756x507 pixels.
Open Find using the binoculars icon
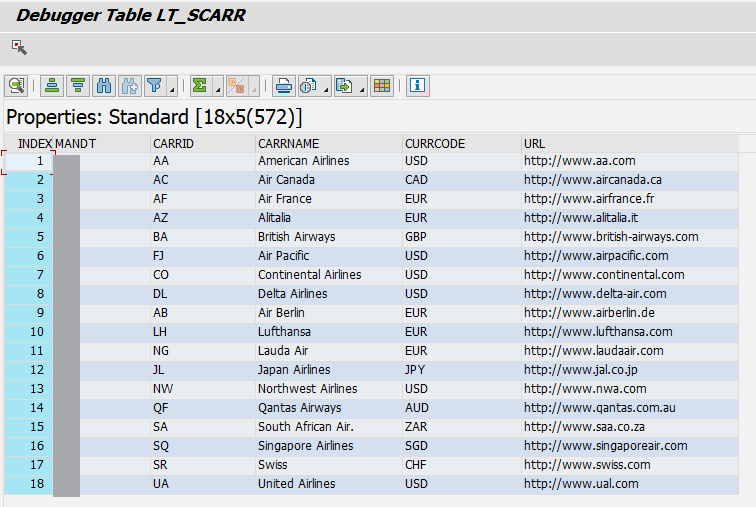tap(104, 86)
